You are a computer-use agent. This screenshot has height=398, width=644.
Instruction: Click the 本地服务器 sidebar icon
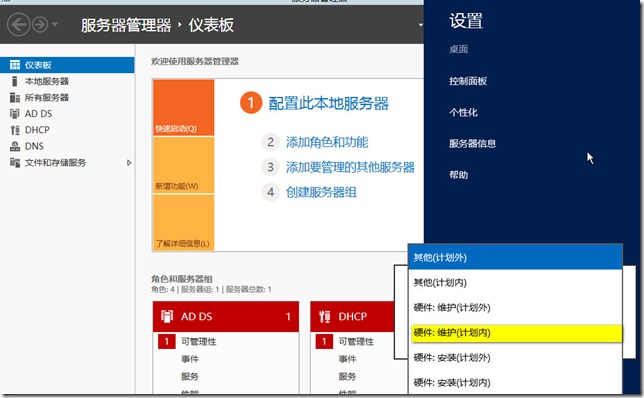click(15, 81)
